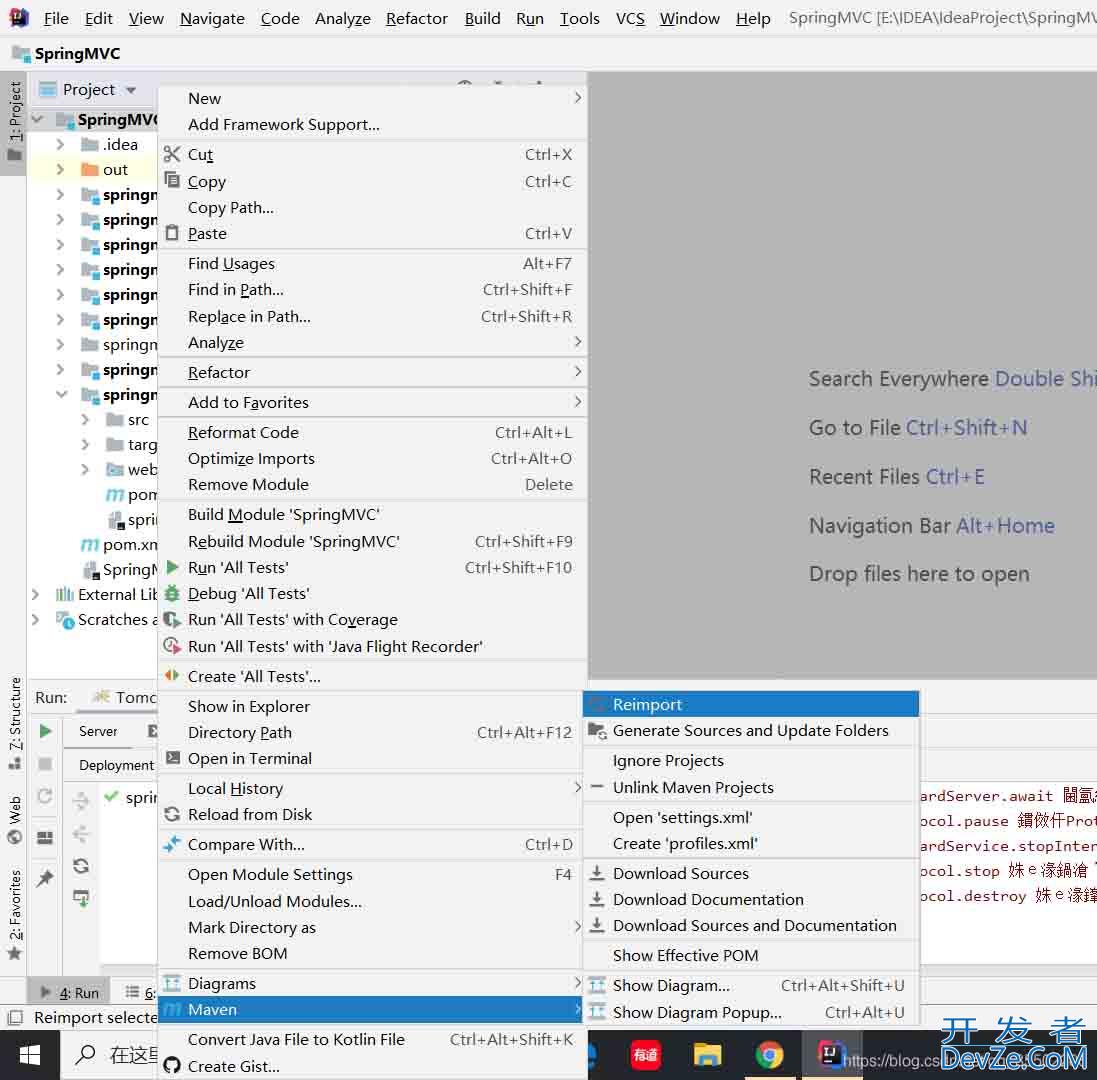
Task: Click the Java Flight Recorder icon
Action: (x=171, y=646)
